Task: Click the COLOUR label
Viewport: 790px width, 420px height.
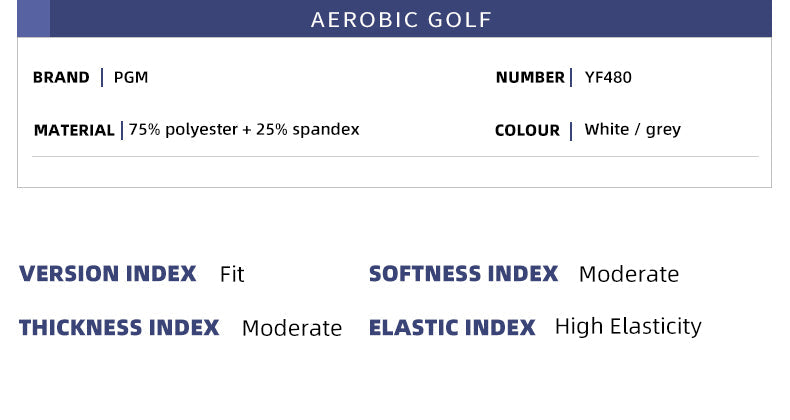Action: pos(527,130)
